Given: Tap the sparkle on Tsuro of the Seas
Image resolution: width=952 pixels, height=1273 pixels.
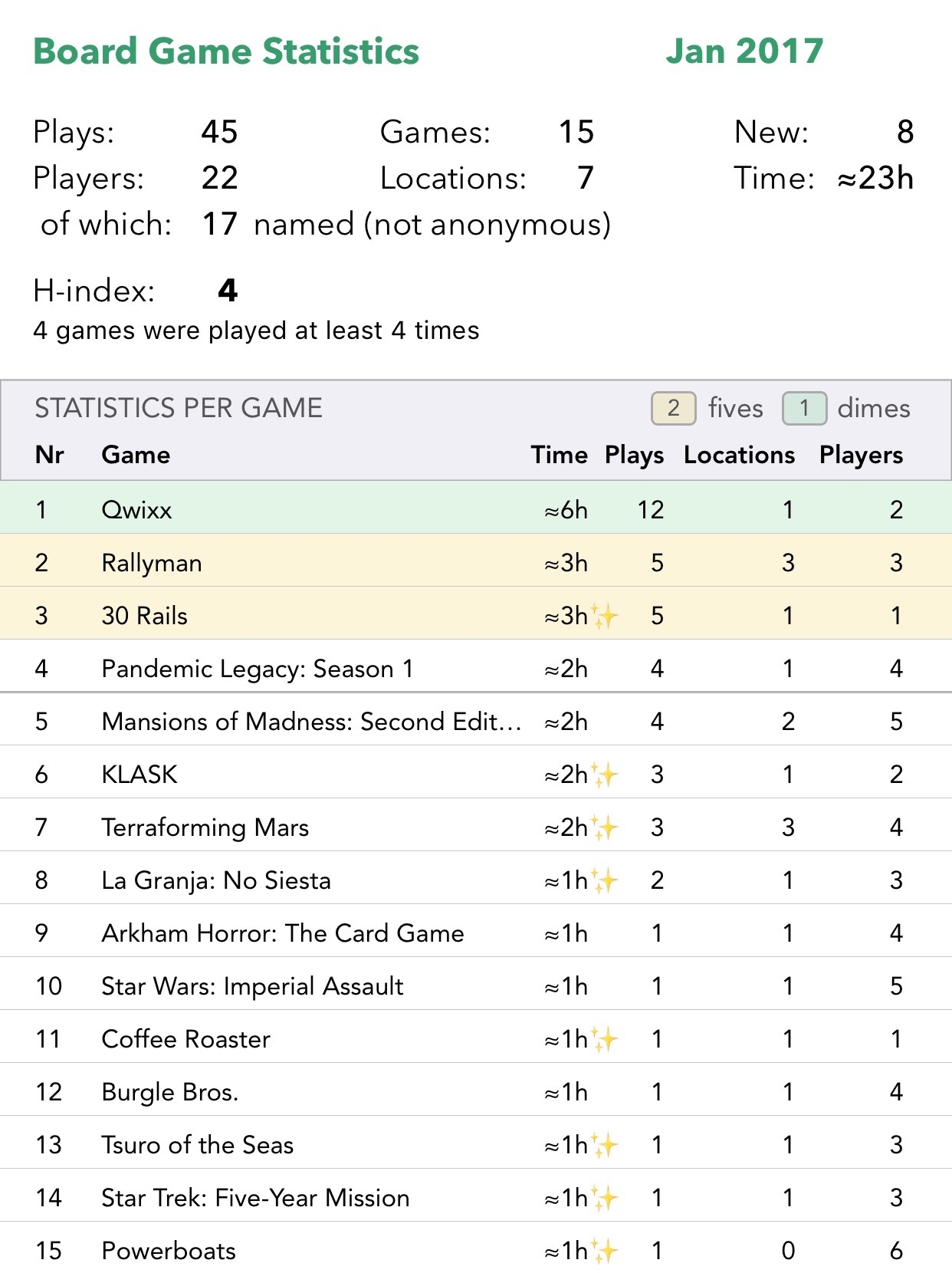Looking at the screenshot, I should pos(604,1145).
